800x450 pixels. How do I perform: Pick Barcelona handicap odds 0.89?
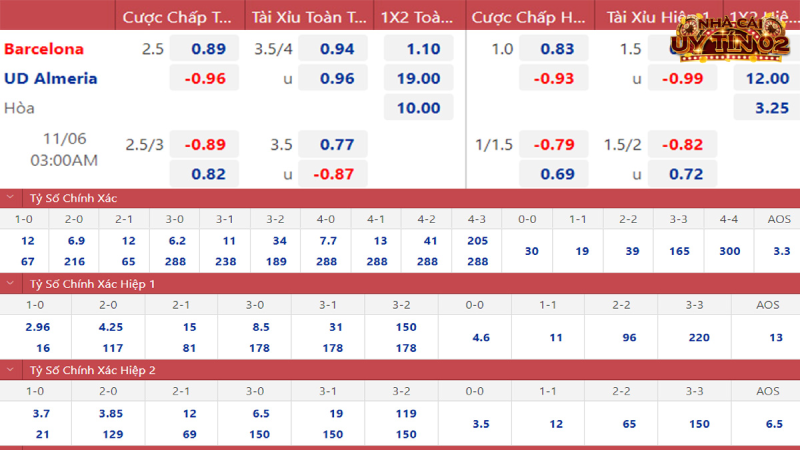coord(204,49)
